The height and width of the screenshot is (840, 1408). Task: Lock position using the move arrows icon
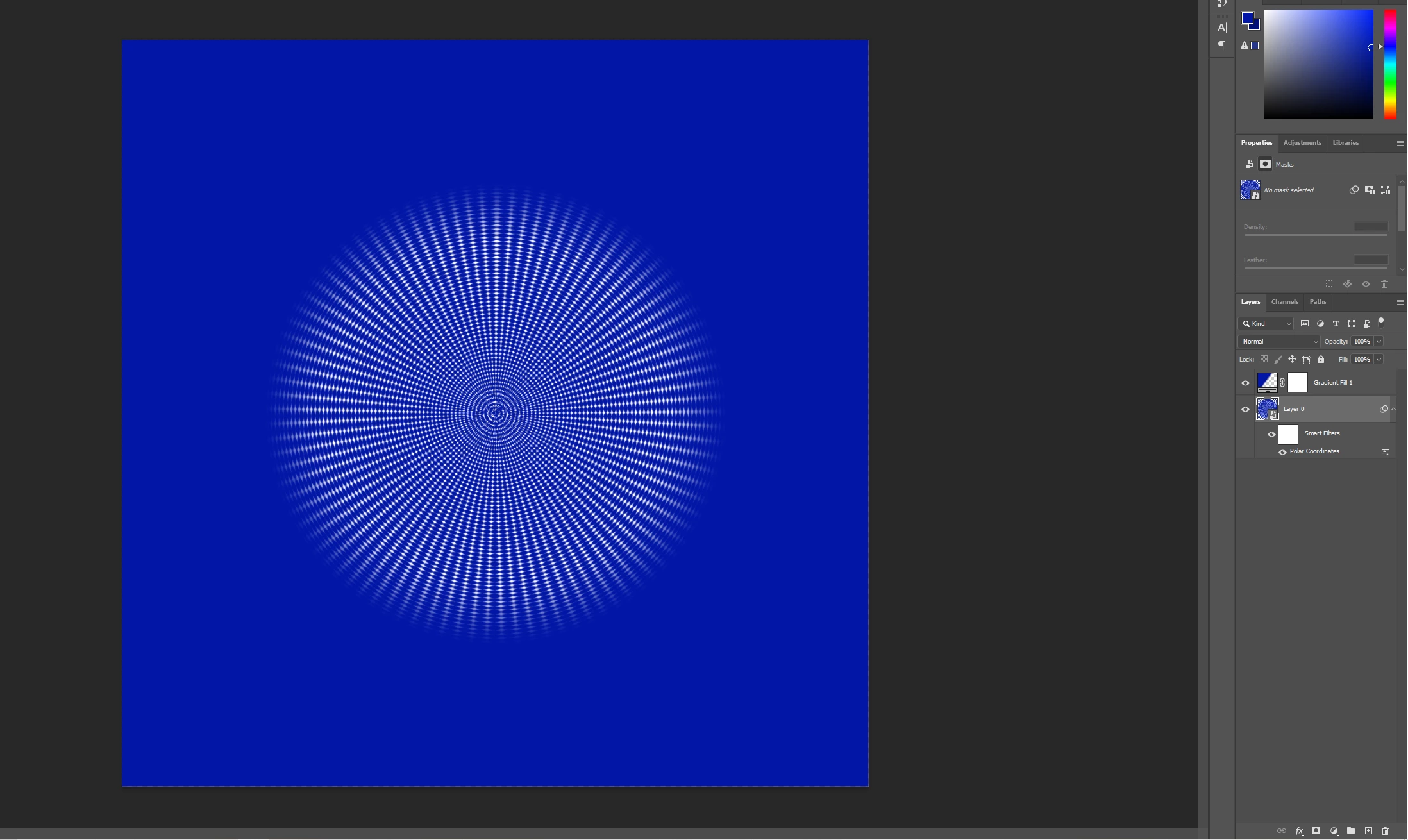coord(1292,360)
